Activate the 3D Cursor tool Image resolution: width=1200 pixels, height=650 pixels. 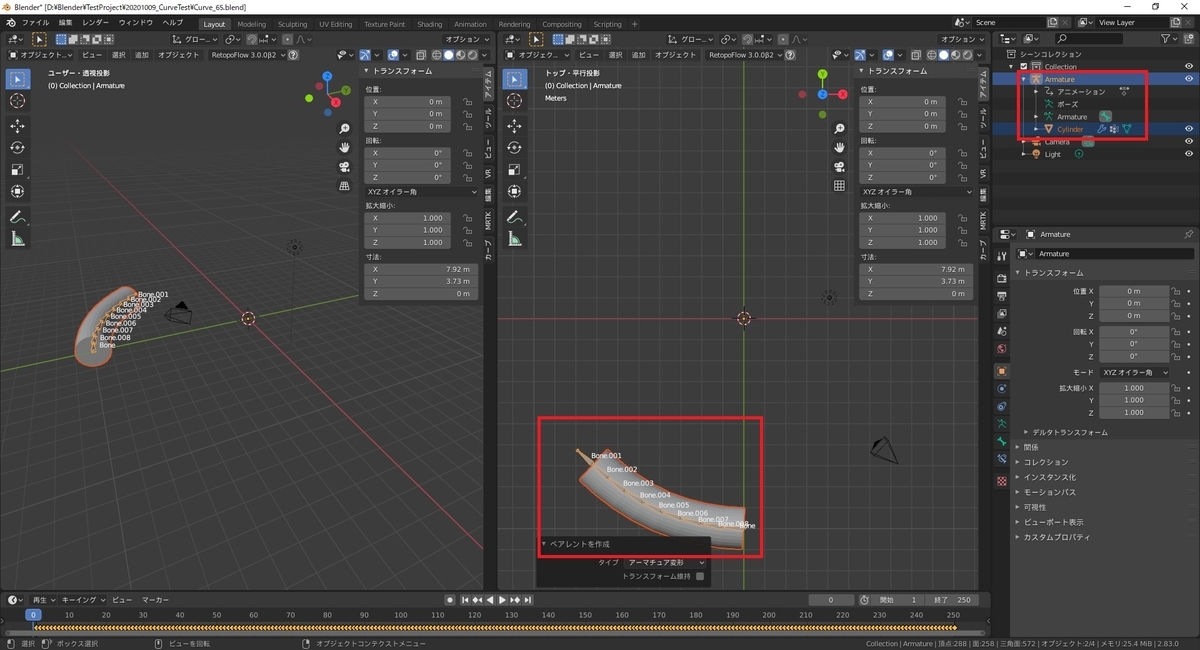click(18, 101)
